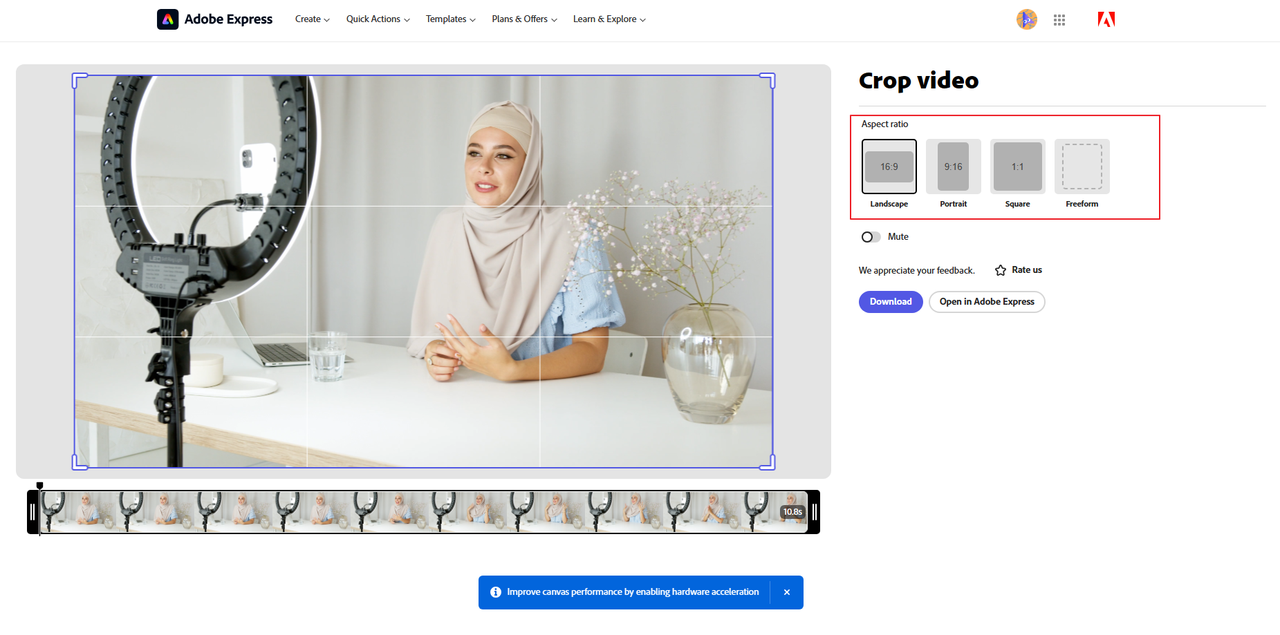Expand the Templates menu

click(450, 19)
